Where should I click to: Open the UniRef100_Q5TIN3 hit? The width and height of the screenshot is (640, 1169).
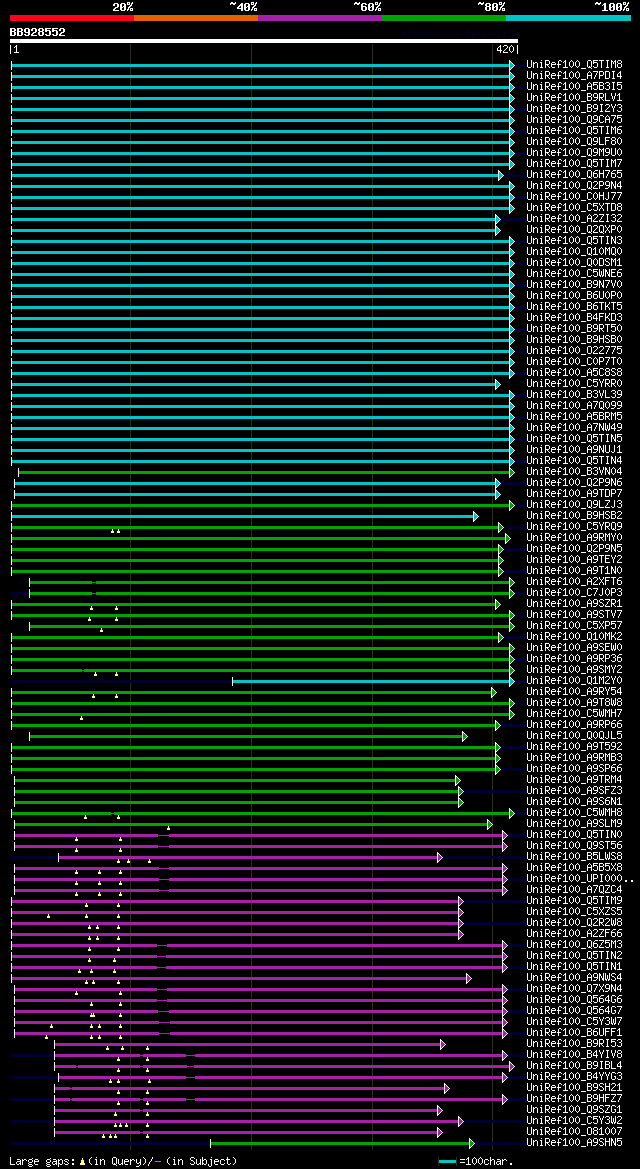[574, 241]
